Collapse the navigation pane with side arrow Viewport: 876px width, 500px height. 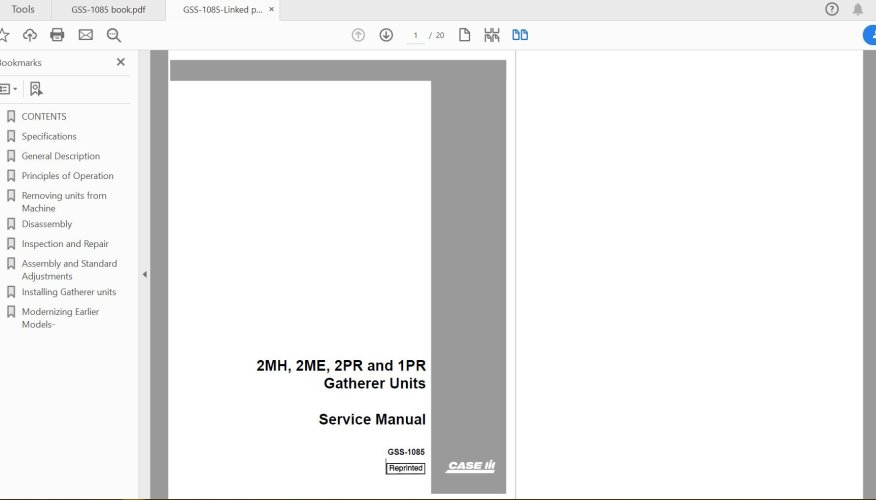[144, 274]
